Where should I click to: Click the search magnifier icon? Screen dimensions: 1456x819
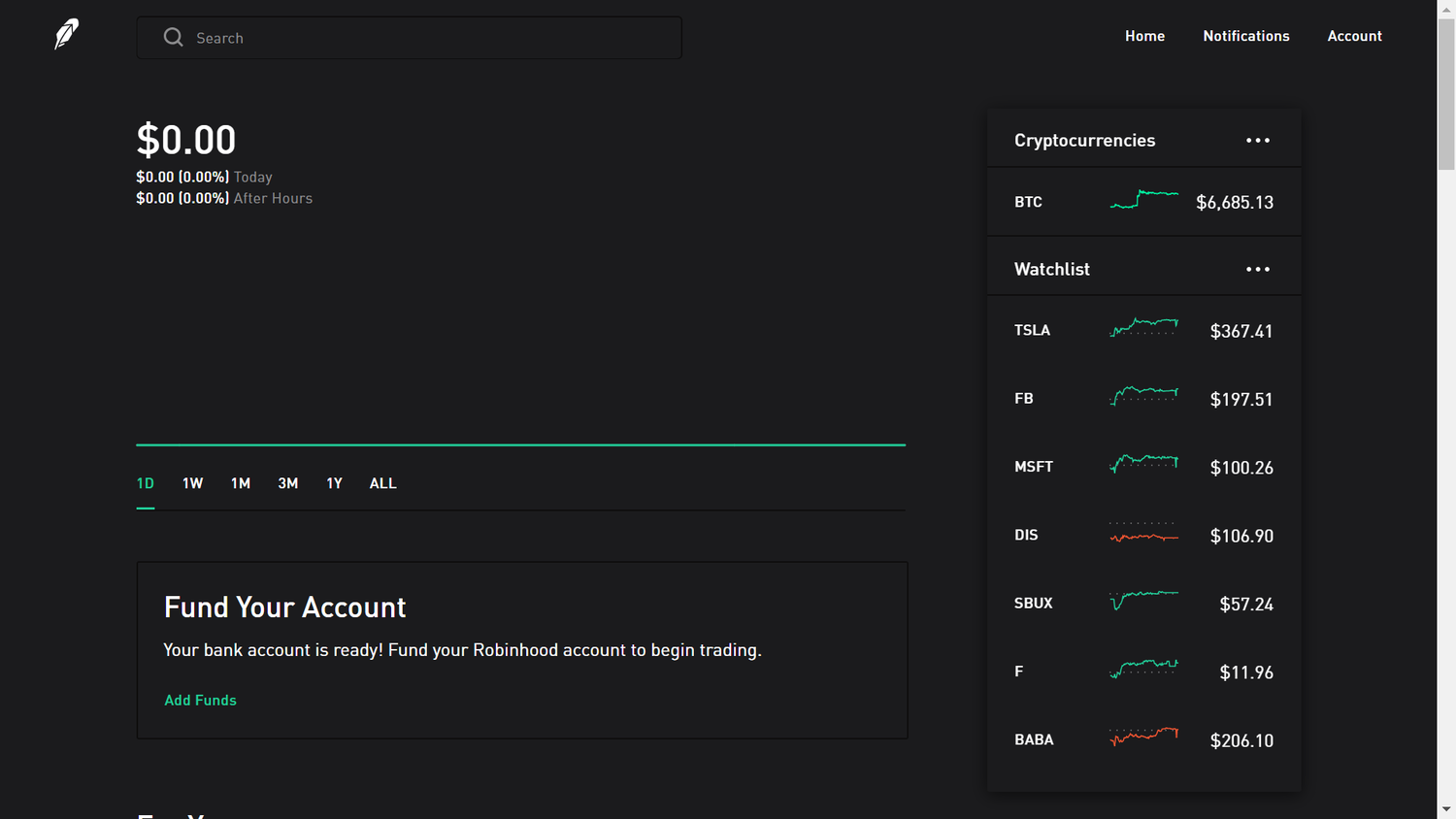(173, 37)
